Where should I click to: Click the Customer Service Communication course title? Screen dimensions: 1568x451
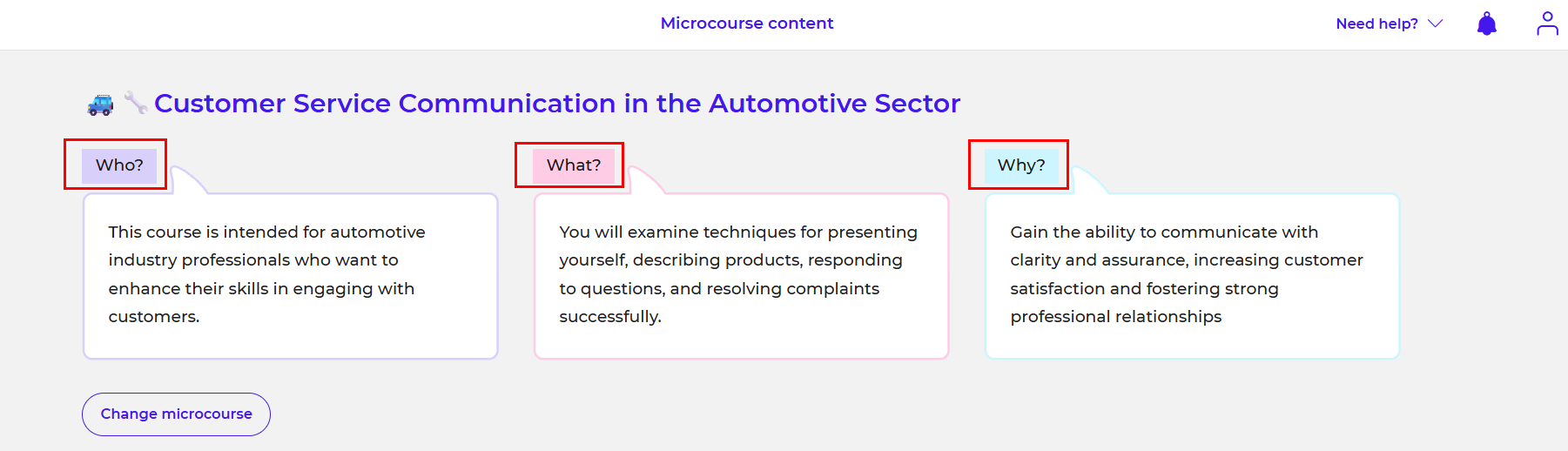click(x=557, y=104)
